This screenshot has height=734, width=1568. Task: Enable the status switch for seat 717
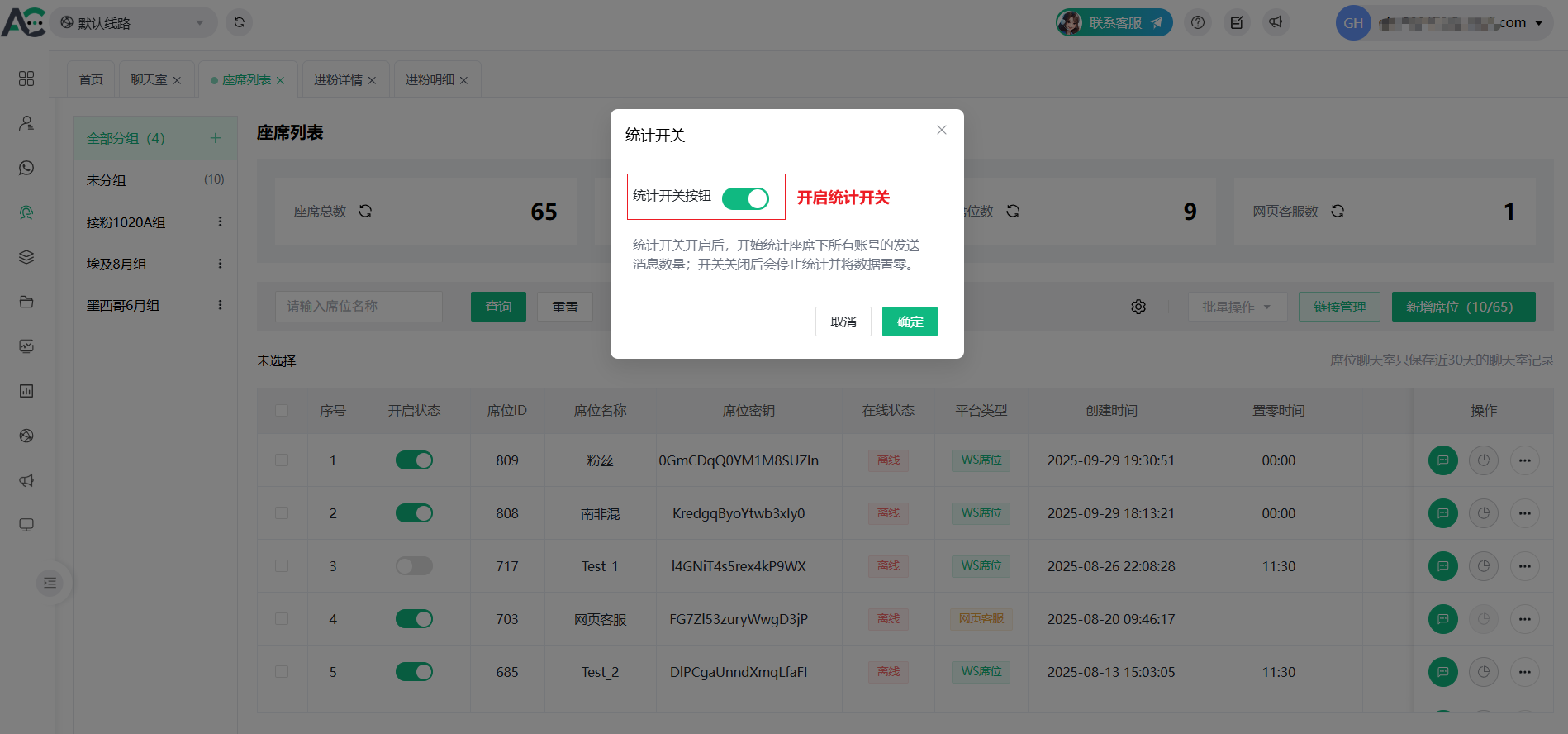pyautogui.click(x=414, y=566)
